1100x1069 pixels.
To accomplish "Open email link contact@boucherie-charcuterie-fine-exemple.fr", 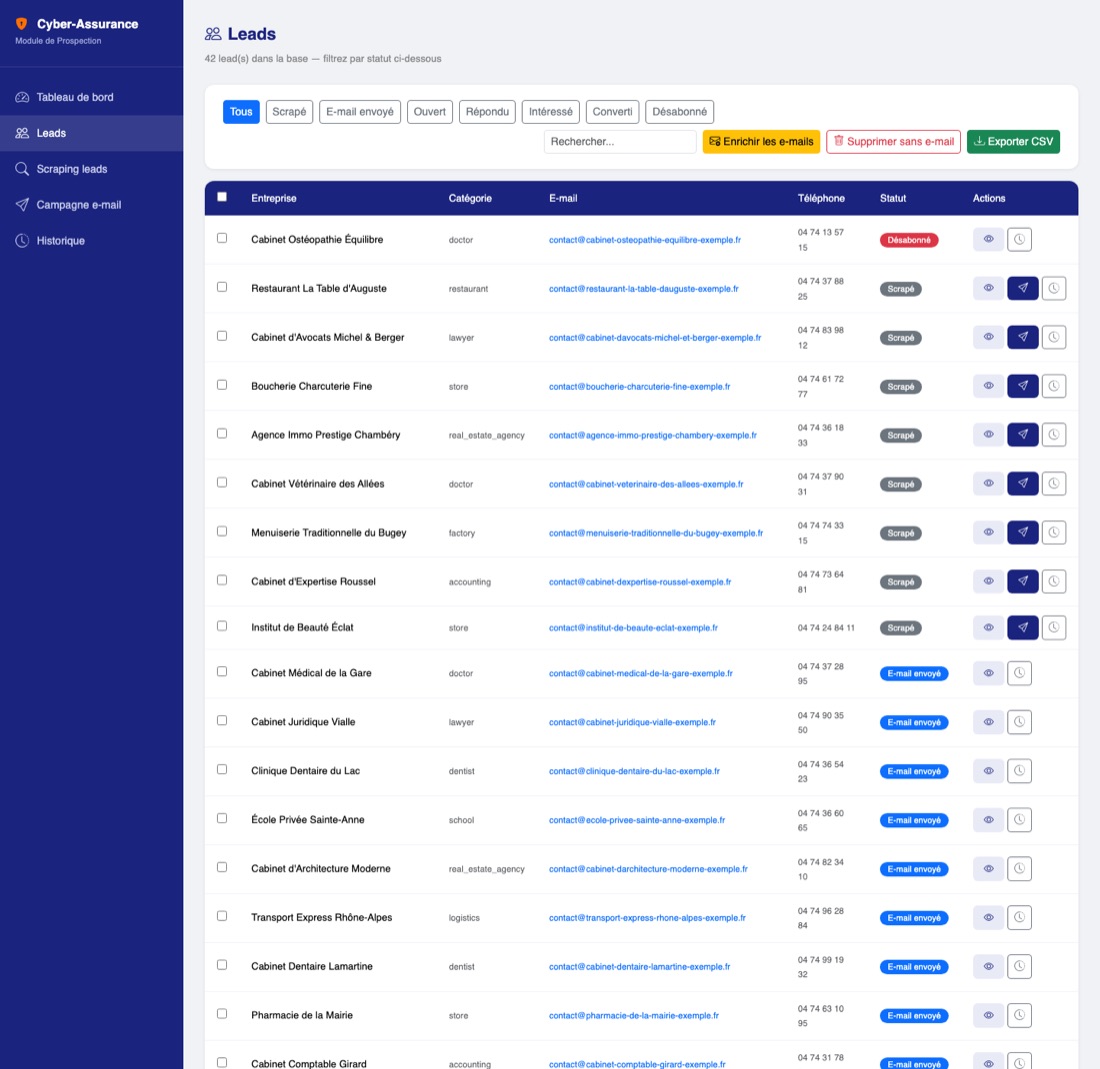I will coord(639,386).
